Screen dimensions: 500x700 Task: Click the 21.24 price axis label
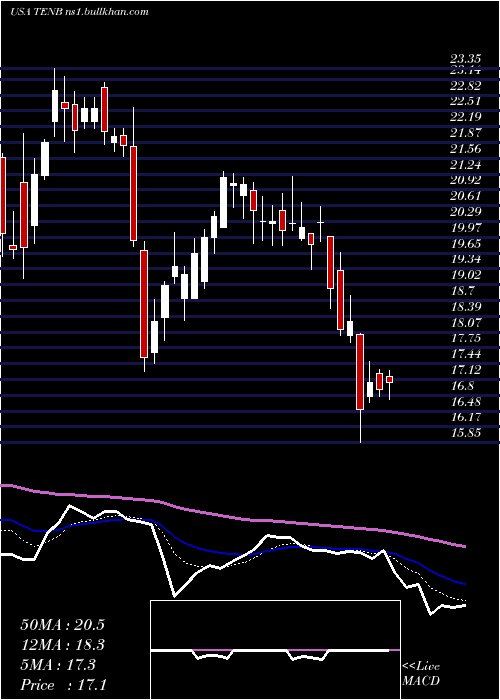tap(465, 165)
